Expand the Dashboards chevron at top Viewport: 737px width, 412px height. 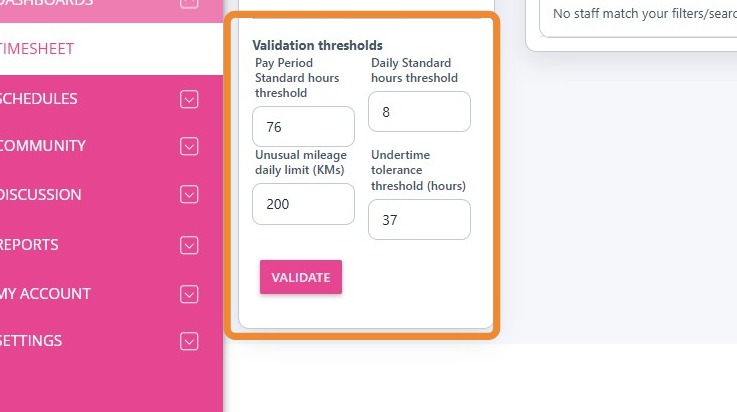189,3
